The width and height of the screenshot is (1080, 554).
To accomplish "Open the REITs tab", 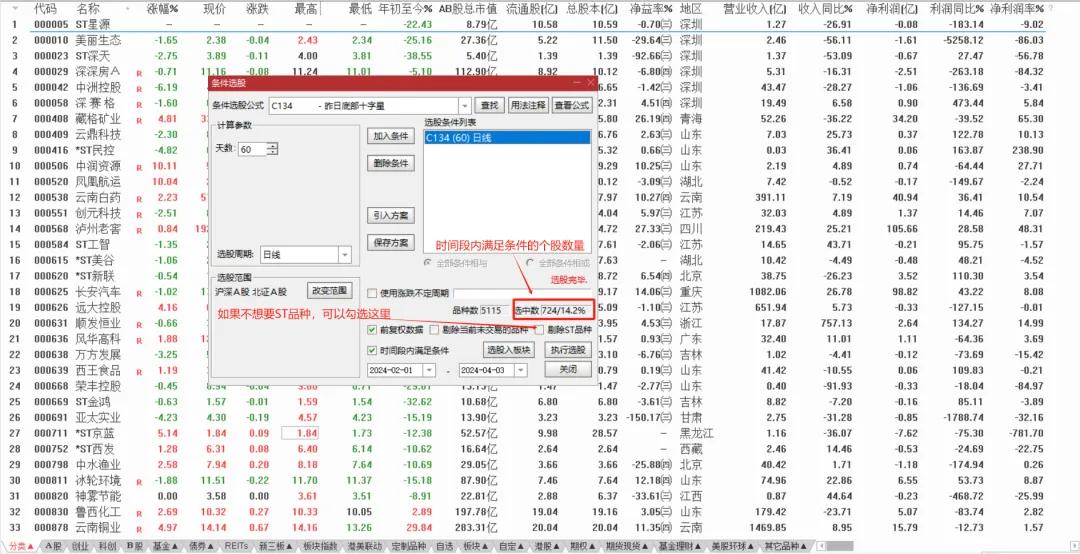I will click(x=236, y=546).
